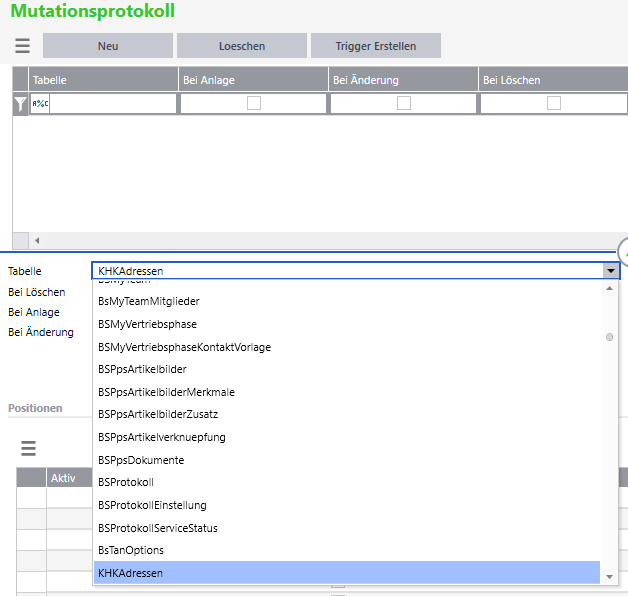628x596 pixels.
Task: Open the Positionen hamburger menu icon
Action: pyautogui.click(x=28, y=449)
